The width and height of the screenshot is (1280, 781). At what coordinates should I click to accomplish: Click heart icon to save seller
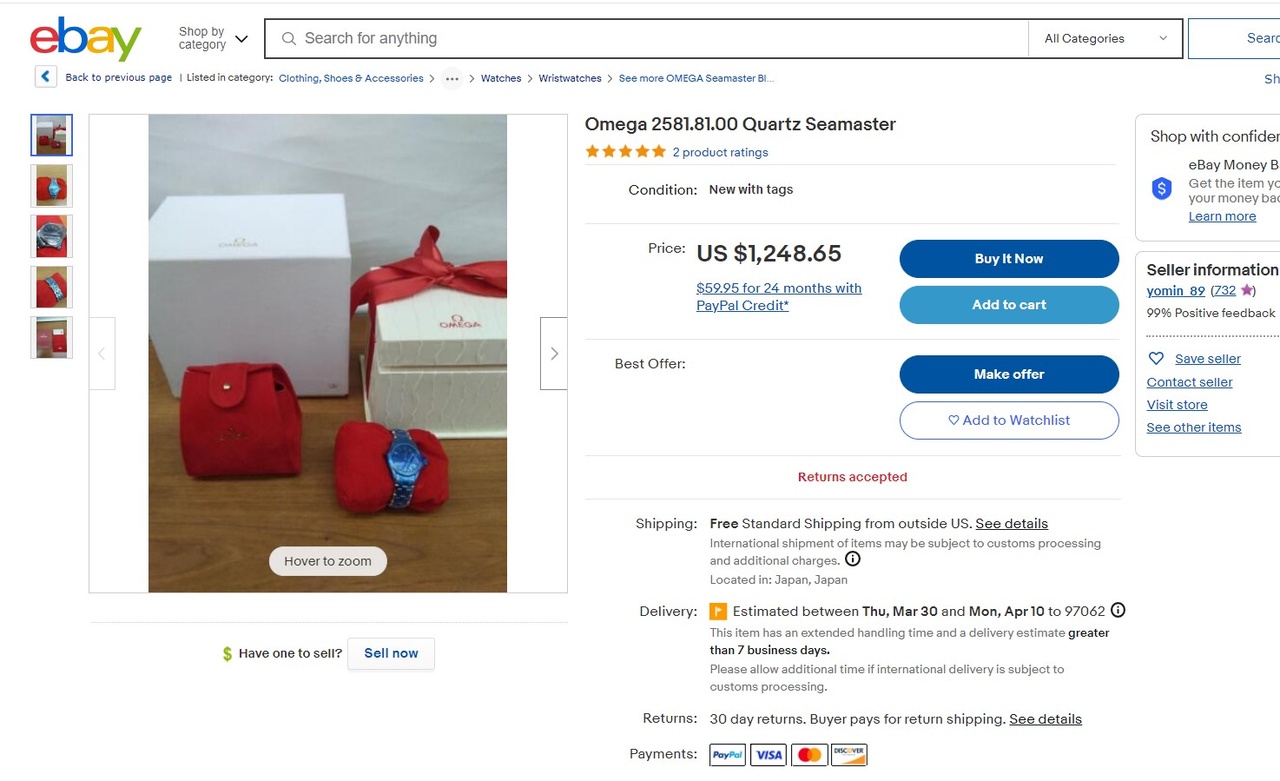tap(1156, 358)
